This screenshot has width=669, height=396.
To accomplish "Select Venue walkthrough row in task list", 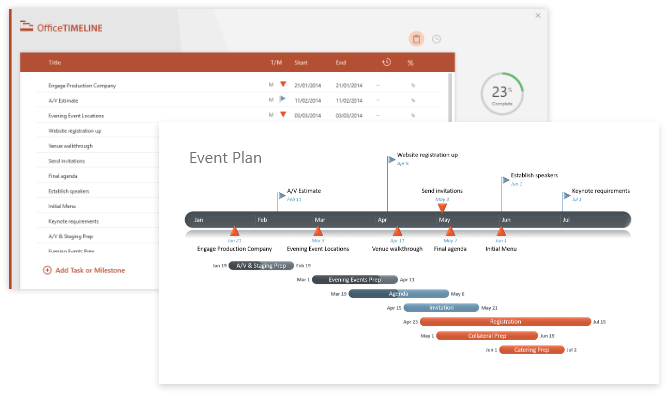I will pos(70,146).
